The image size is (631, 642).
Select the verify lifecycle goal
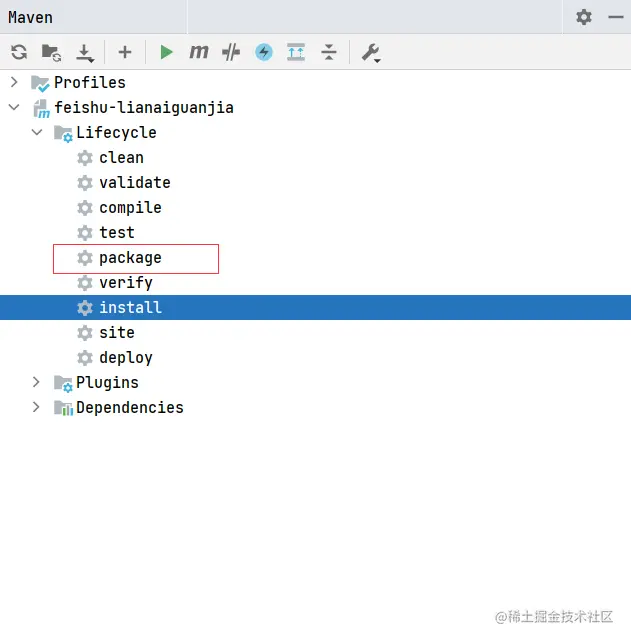126,283
